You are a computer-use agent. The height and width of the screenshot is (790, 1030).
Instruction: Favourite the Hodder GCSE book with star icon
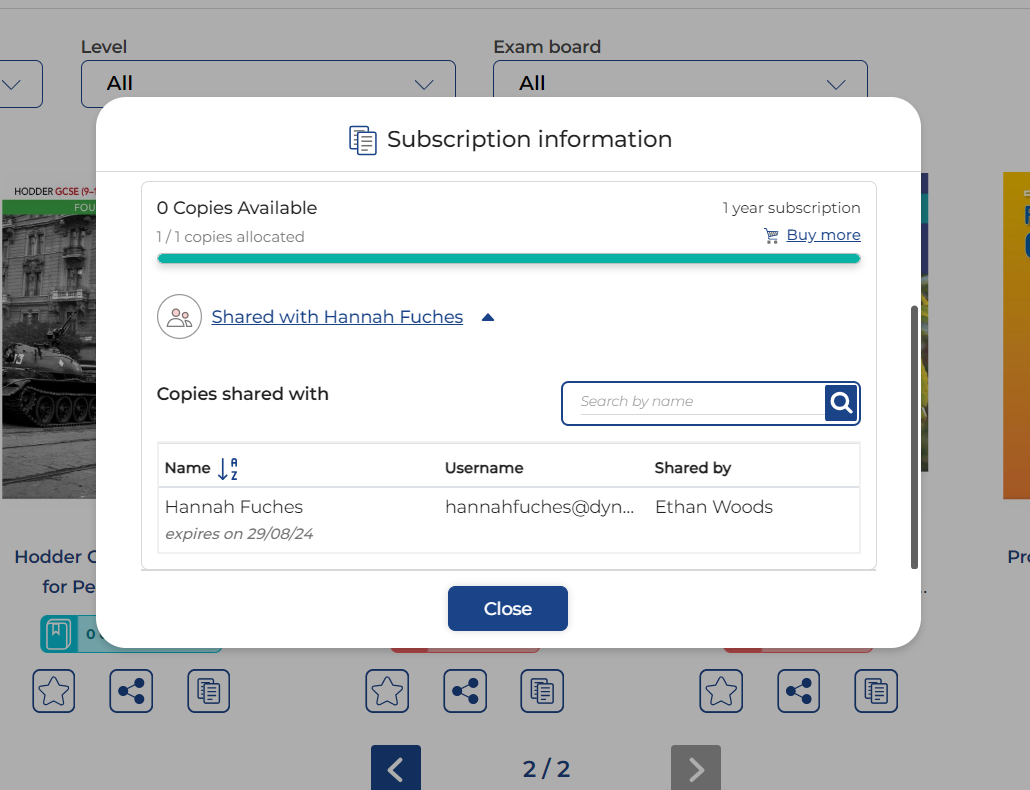coord(54,691)
